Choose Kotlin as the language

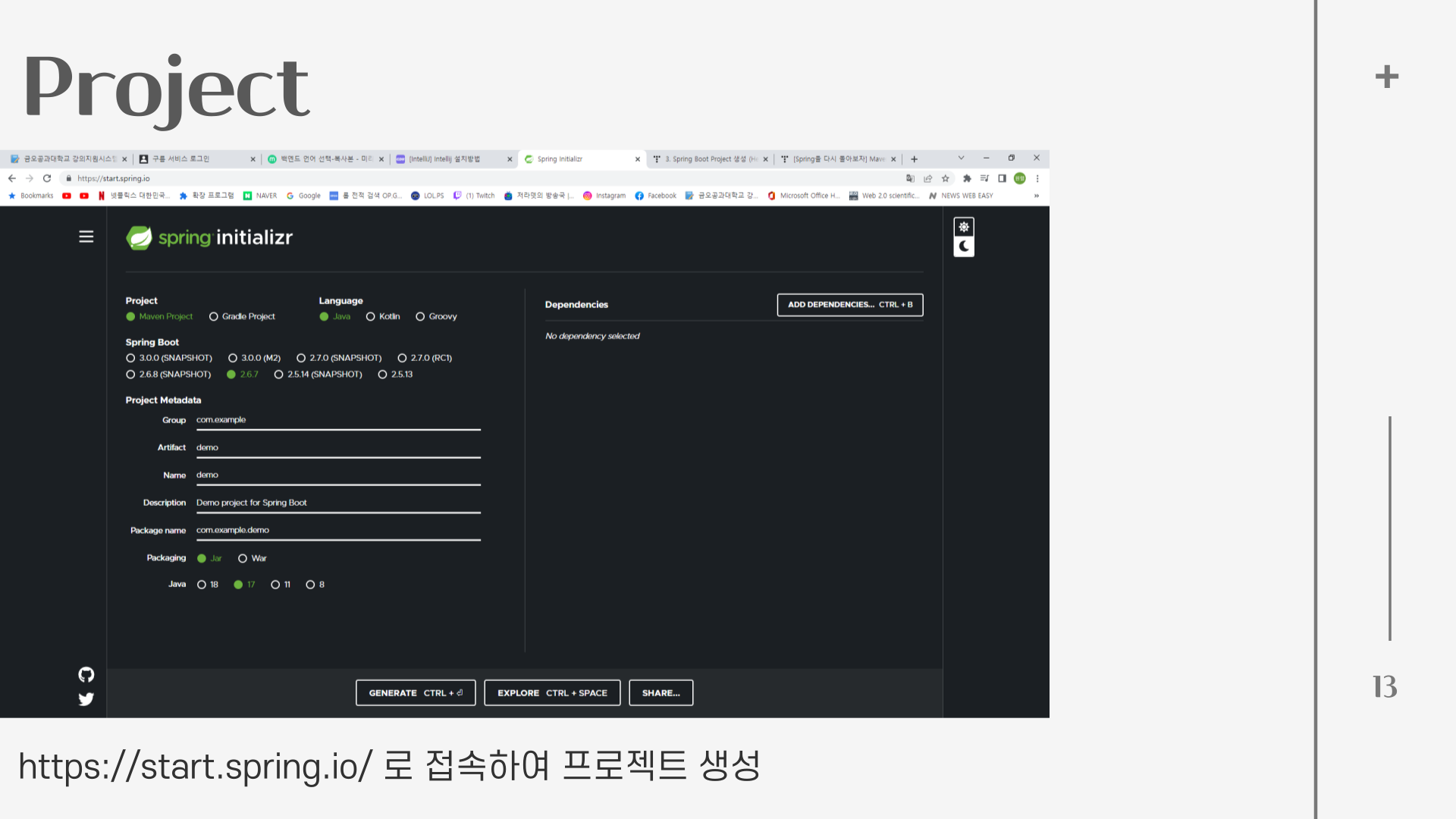coord(371,316)
